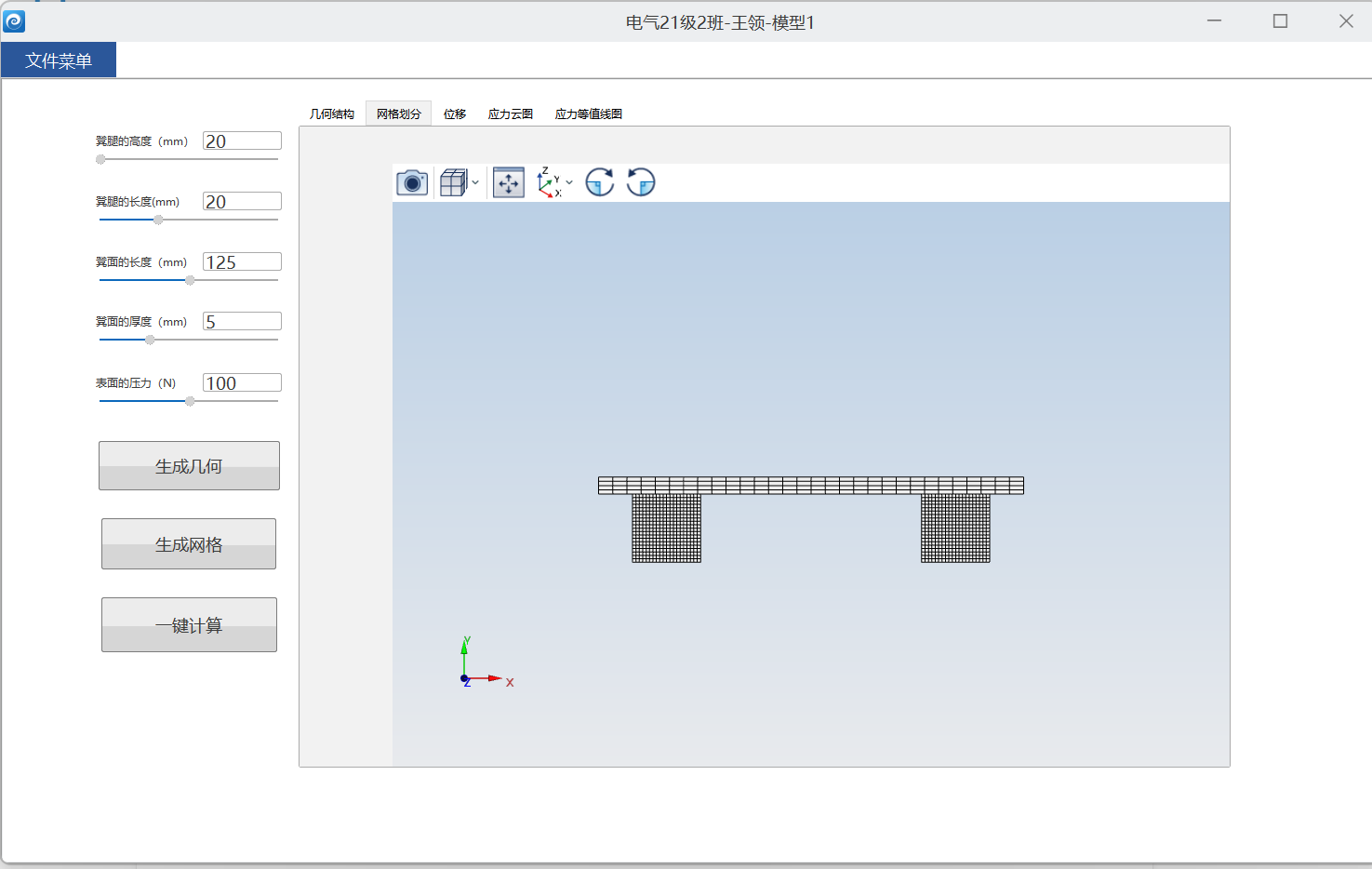Click the right stool leg mesh
This screenshot has width=1372, height=869.
pyautogui.click(x=955, y=528)
